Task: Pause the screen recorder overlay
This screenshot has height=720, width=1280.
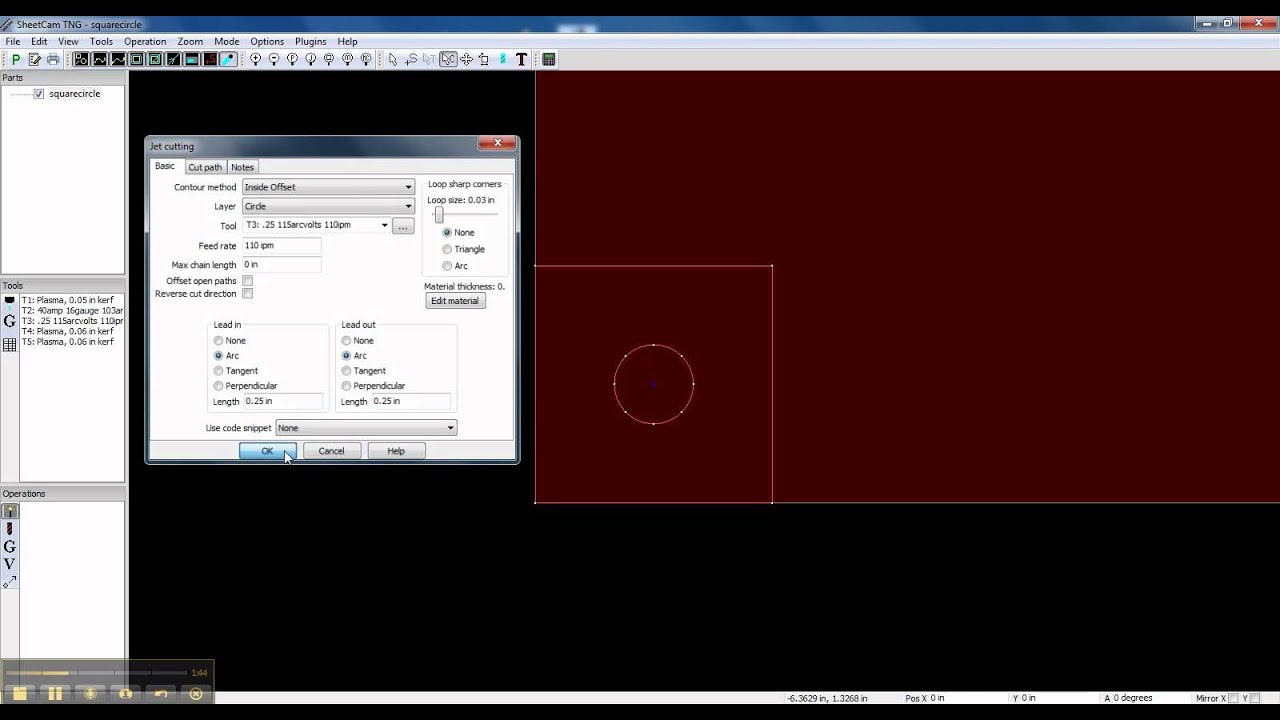Action: (x=55, y=693)
